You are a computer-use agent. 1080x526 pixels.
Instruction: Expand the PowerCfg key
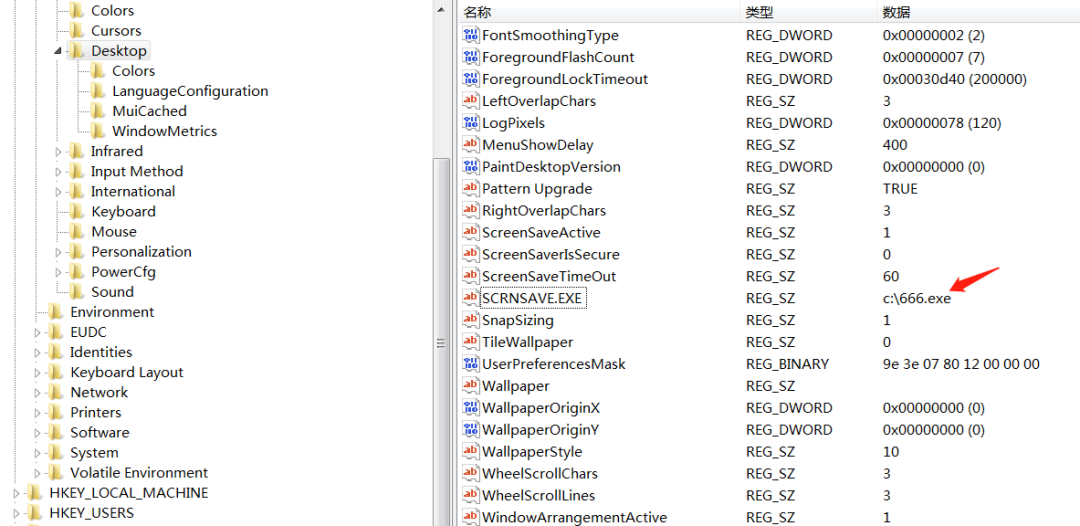tap(59, 272)
